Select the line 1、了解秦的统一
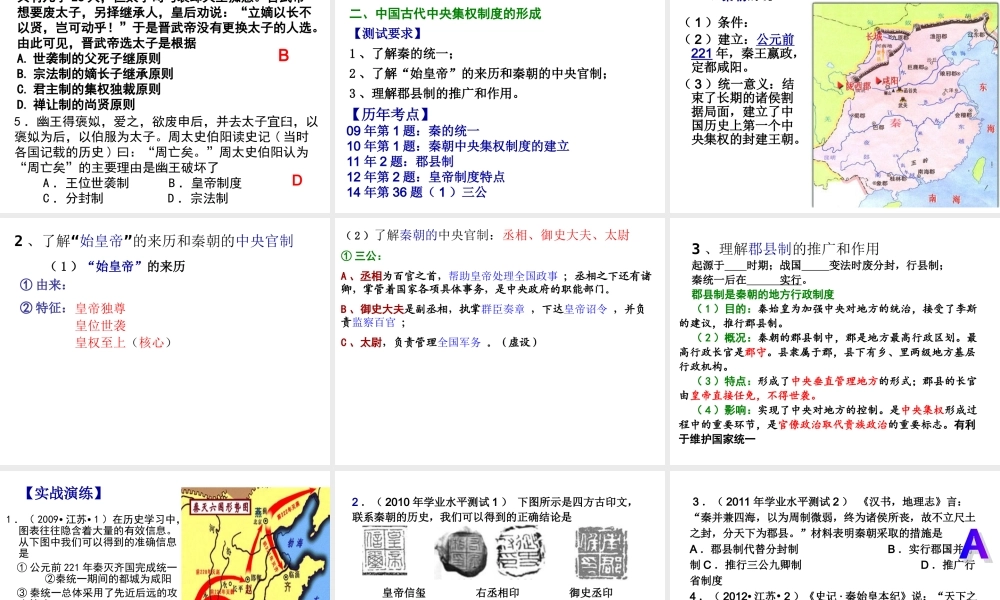 [x=401, y=54]
